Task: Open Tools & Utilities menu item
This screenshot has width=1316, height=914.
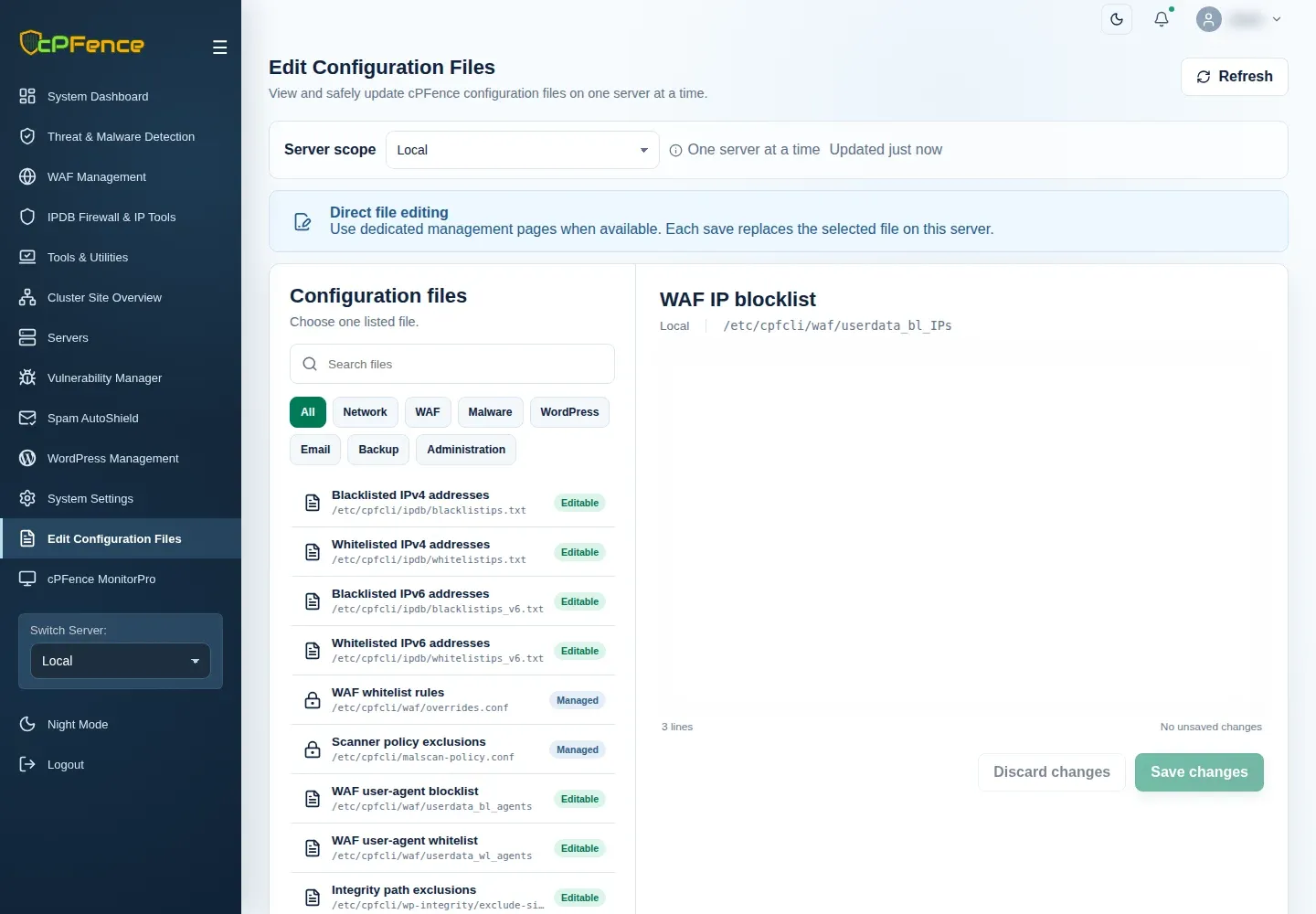Action: [x=121, y=257]
